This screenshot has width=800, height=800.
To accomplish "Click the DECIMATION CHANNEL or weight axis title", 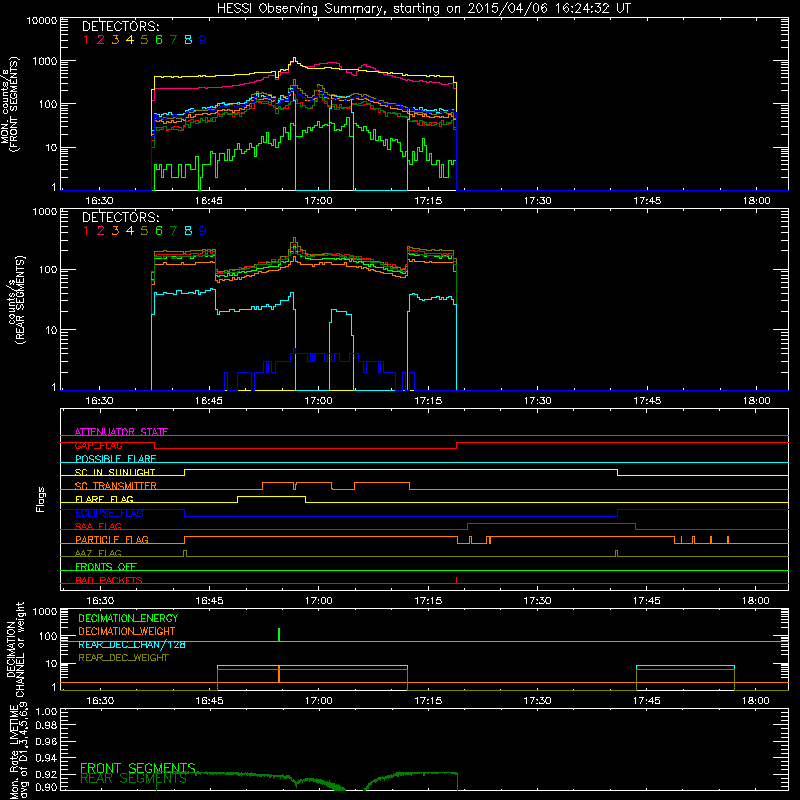I will (15, 649).
